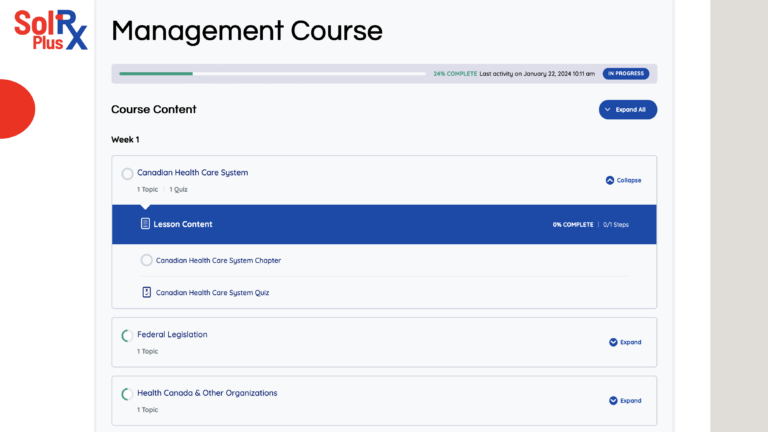Click Federal Legislation progress circle
768x432 pixels.
pyautogui.click(x=127, y=336)
